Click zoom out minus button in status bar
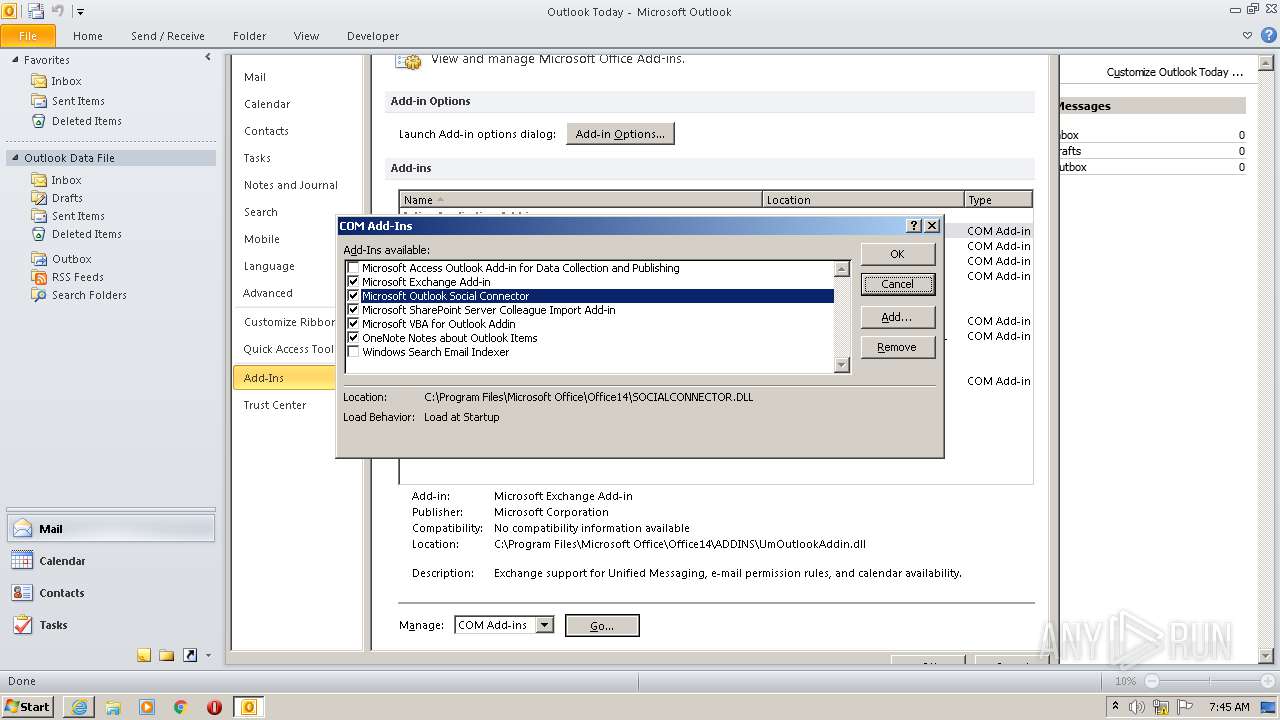This screenshot has width=1280, height=720. [x=1152, y=681]
